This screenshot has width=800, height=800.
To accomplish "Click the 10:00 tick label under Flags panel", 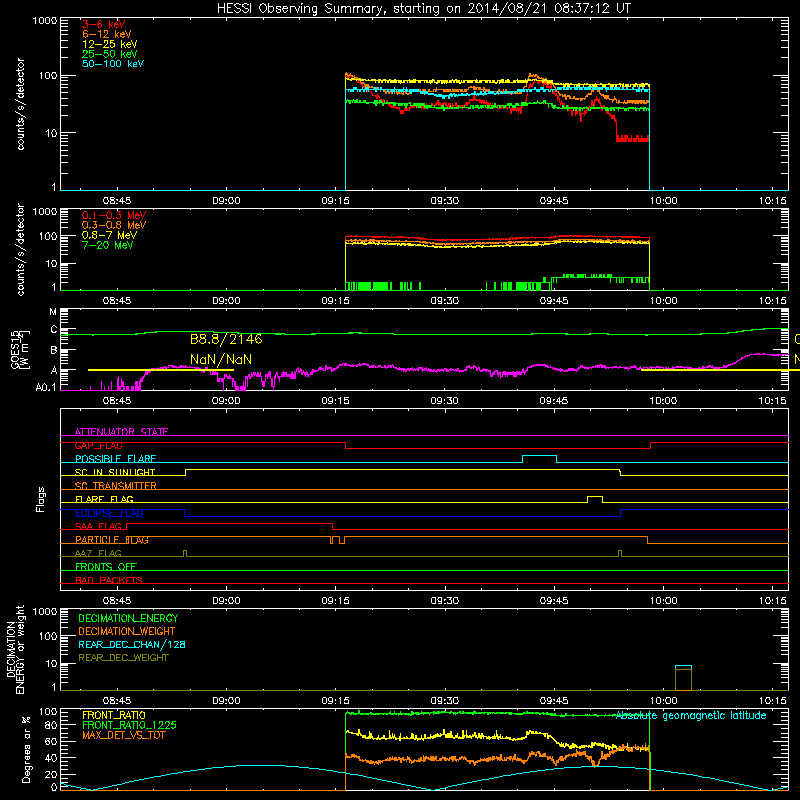I will (x=663, y=601).
